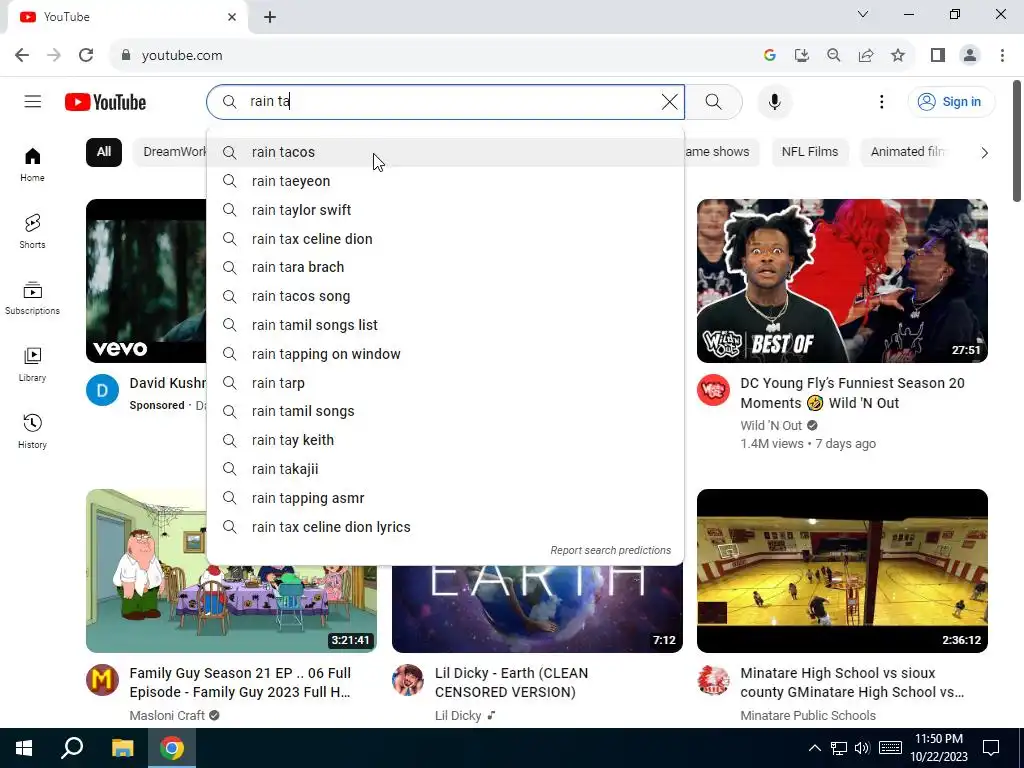The image size is (1024, 768).
Task: Sign in to YouTube
Action: 951,102
